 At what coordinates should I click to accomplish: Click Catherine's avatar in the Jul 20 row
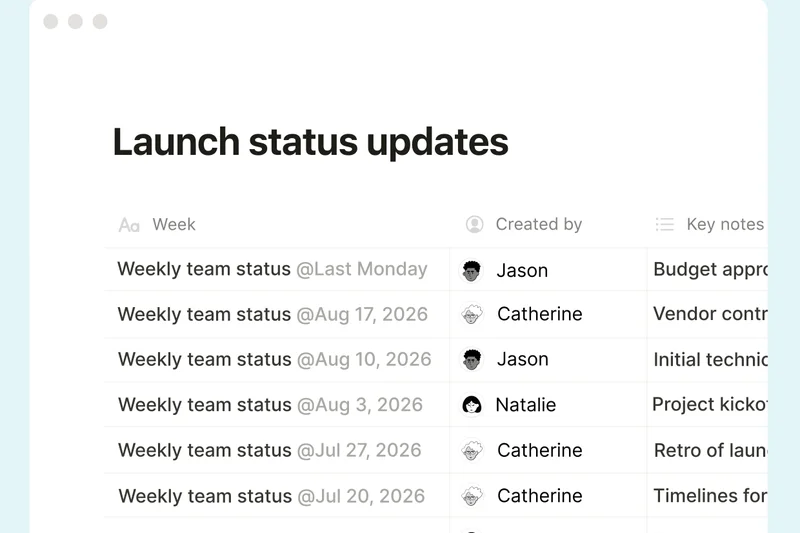472,496
